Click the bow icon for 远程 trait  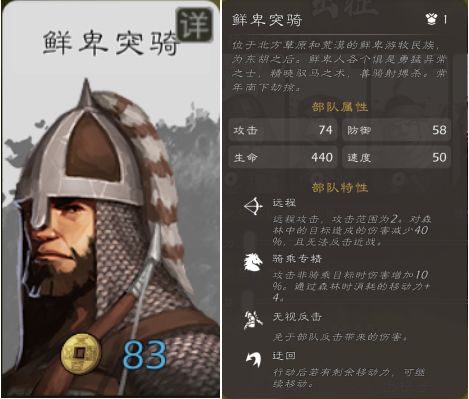click(253, 206)
